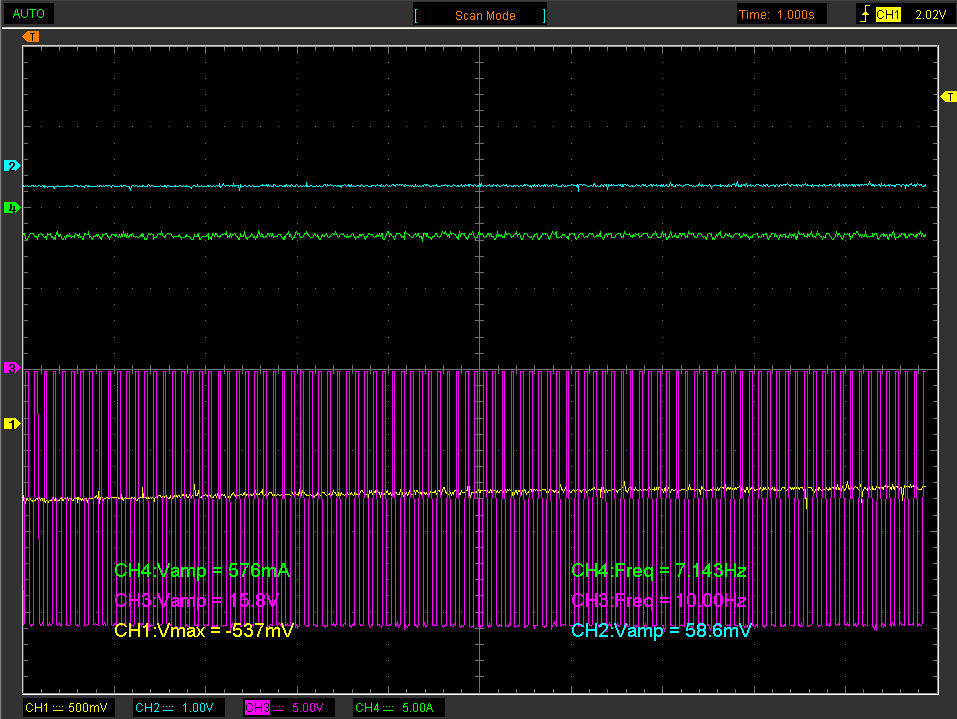Click the CH3:Freq = 10.00Hz measurement
Viewport: 957px width, 719px height.
tap(658, 601)
